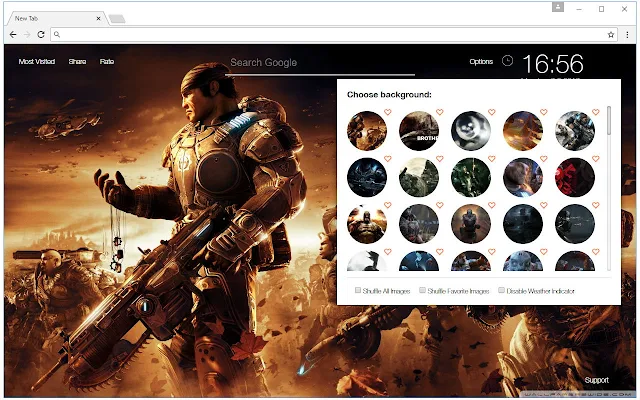The width and height of the screenshot is (640, 400).
Task: Enable Shuffle All Images checkbox
Action: 358,290
